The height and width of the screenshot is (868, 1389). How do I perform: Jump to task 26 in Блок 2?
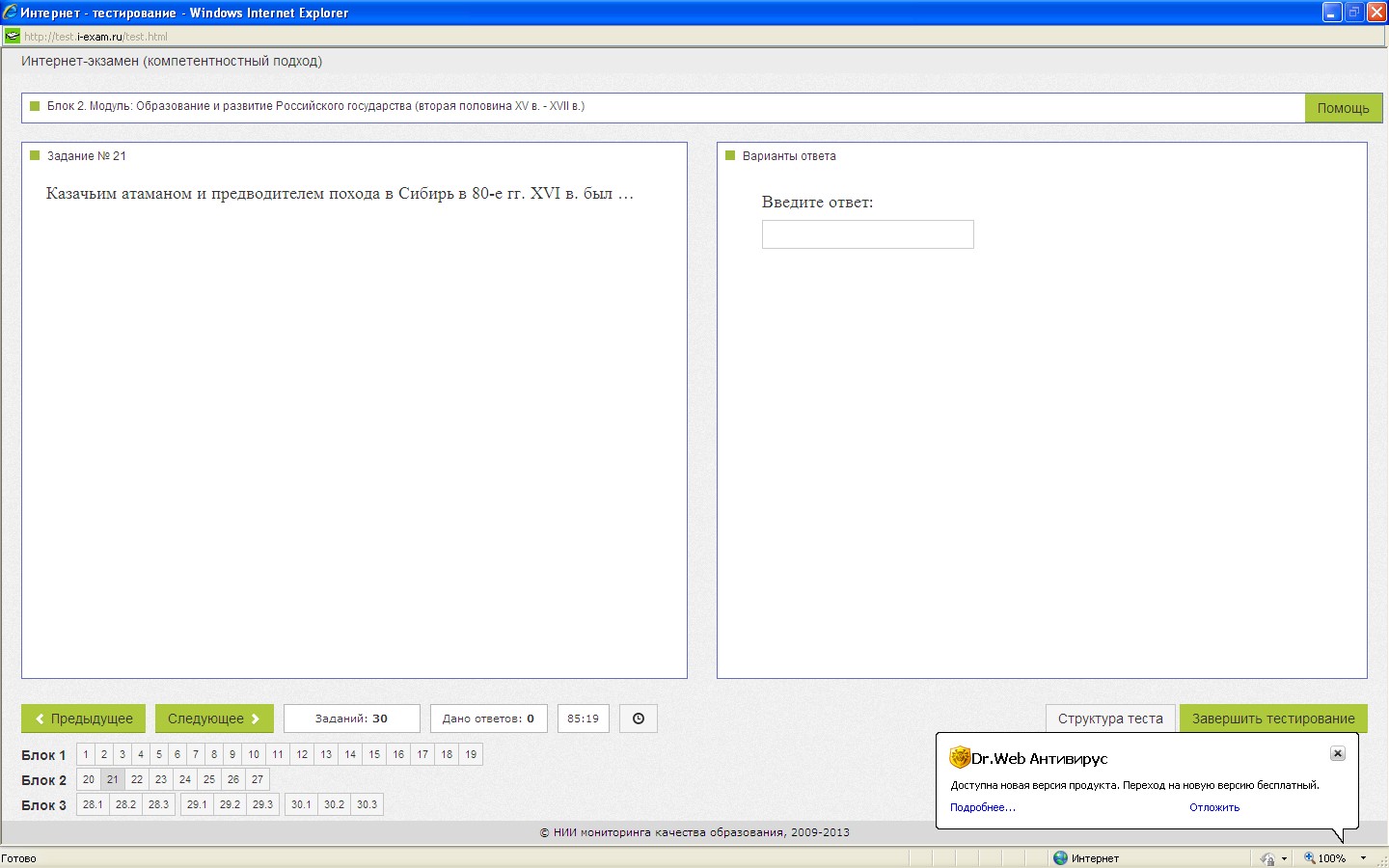pyautogui.click(x=233, y=779)
